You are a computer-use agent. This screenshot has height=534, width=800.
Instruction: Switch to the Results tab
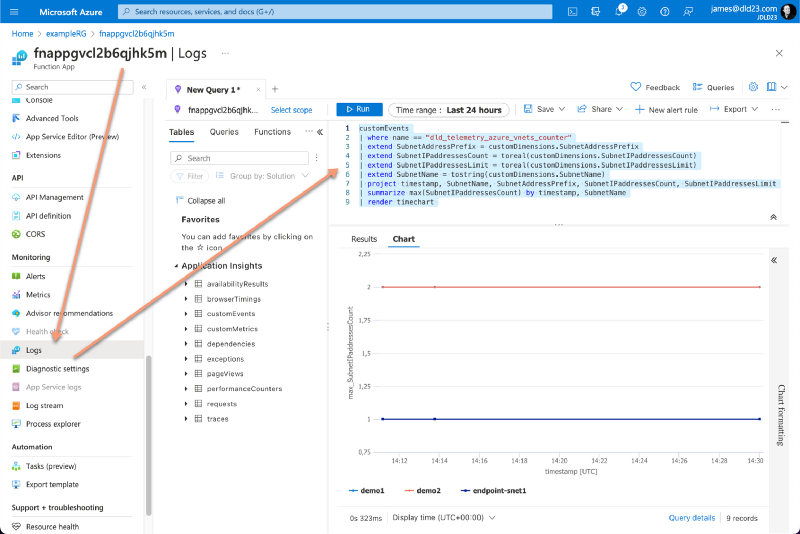pyautogui.click(x=364, y=239)
